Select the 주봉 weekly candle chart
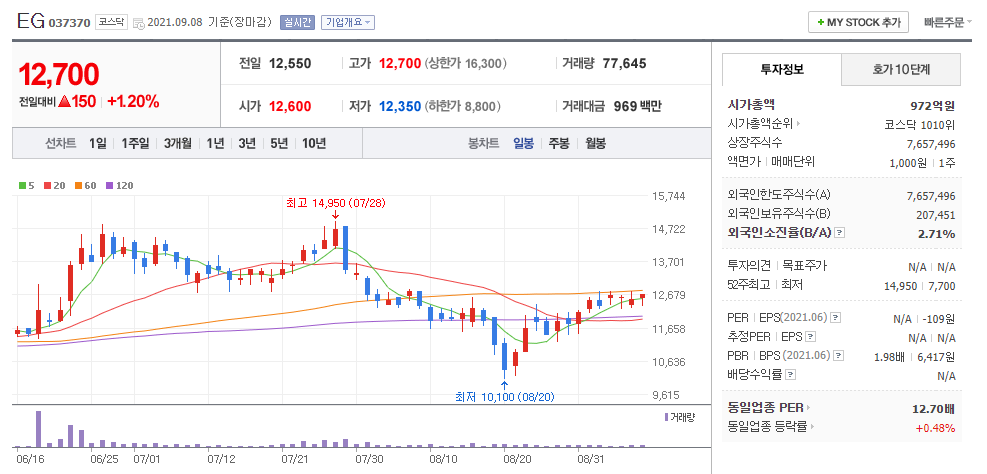Screen dimensions: 987x474 [559, 144]
